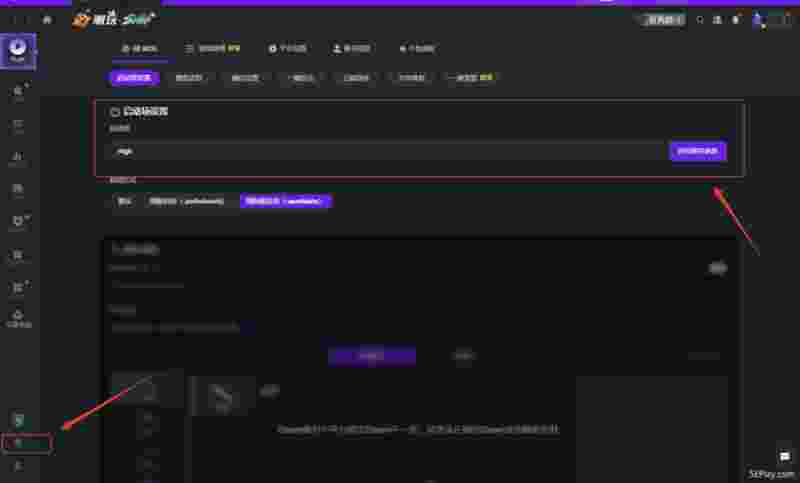Open the chat bubble icon at bottom right
The image size is (800, 483).
point(784,457)
